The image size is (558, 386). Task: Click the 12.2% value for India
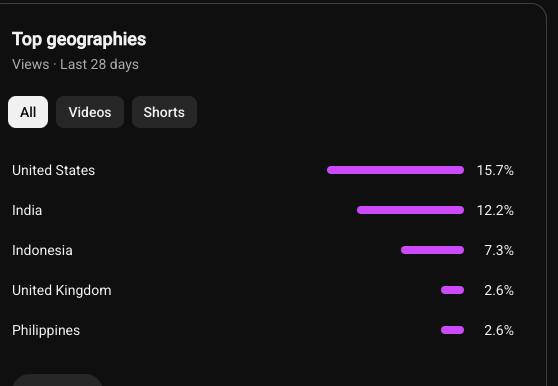495,210
